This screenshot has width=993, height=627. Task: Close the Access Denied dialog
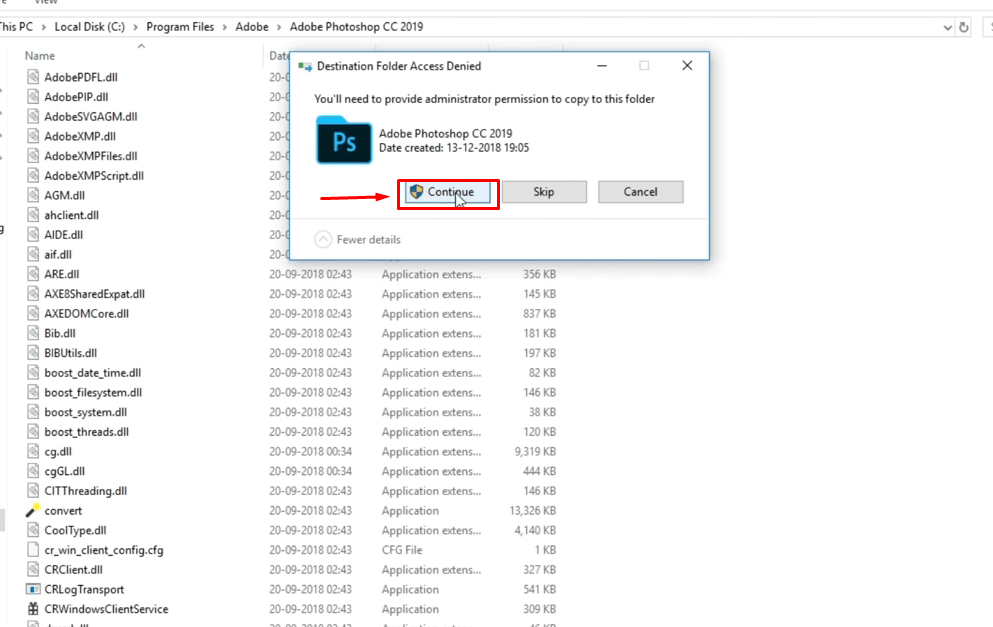(687, 65)
